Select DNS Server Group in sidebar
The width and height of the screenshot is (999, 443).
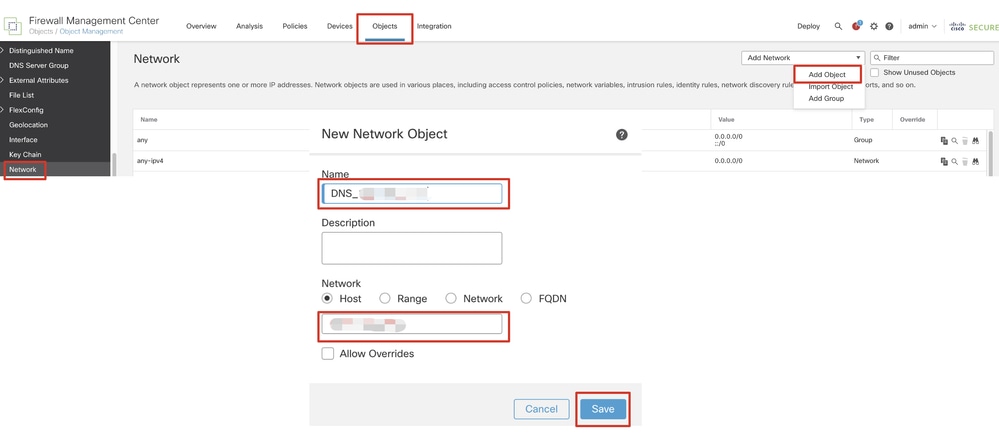click(39, 66)
